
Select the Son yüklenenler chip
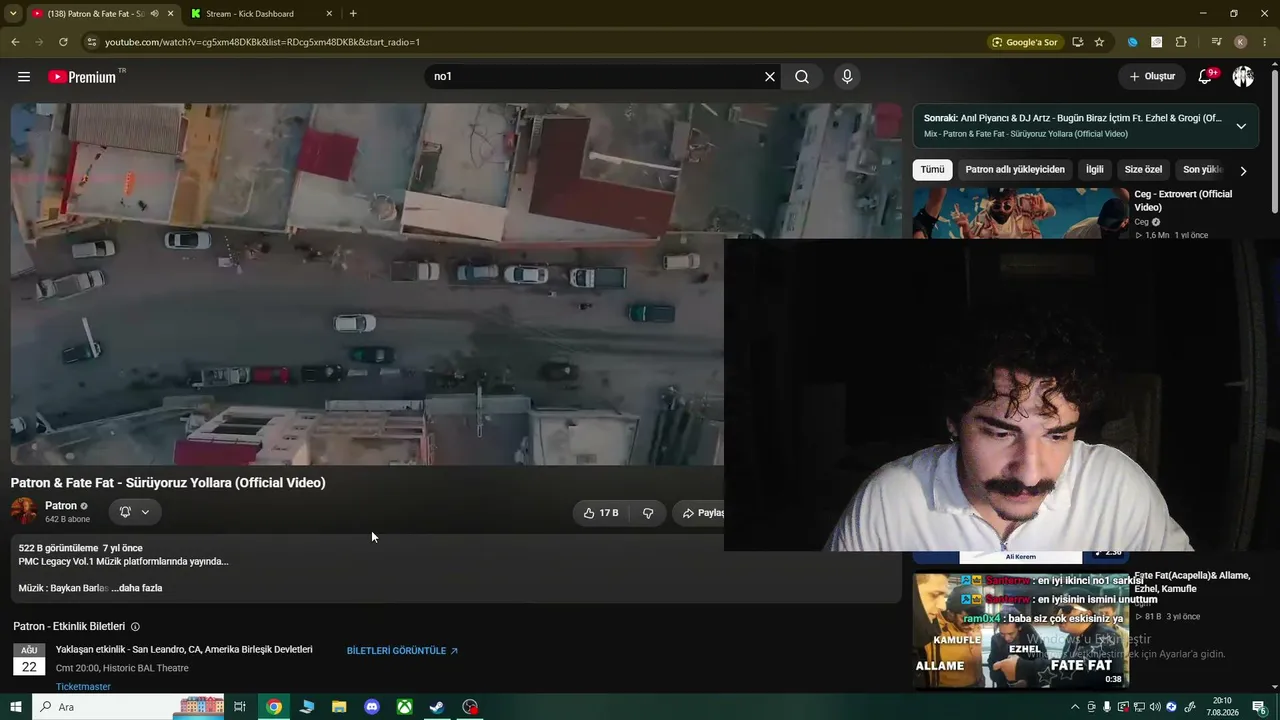tap(1202, 170)
